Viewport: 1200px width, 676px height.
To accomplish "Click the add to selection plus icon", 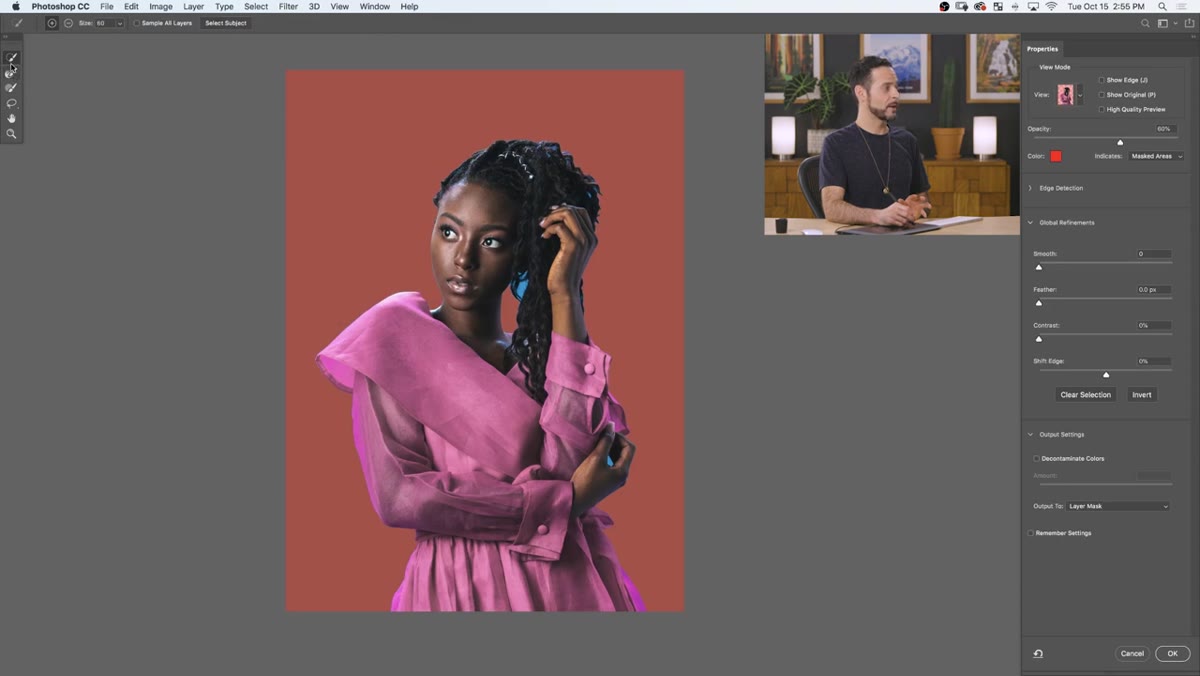I will pos(52,23).
